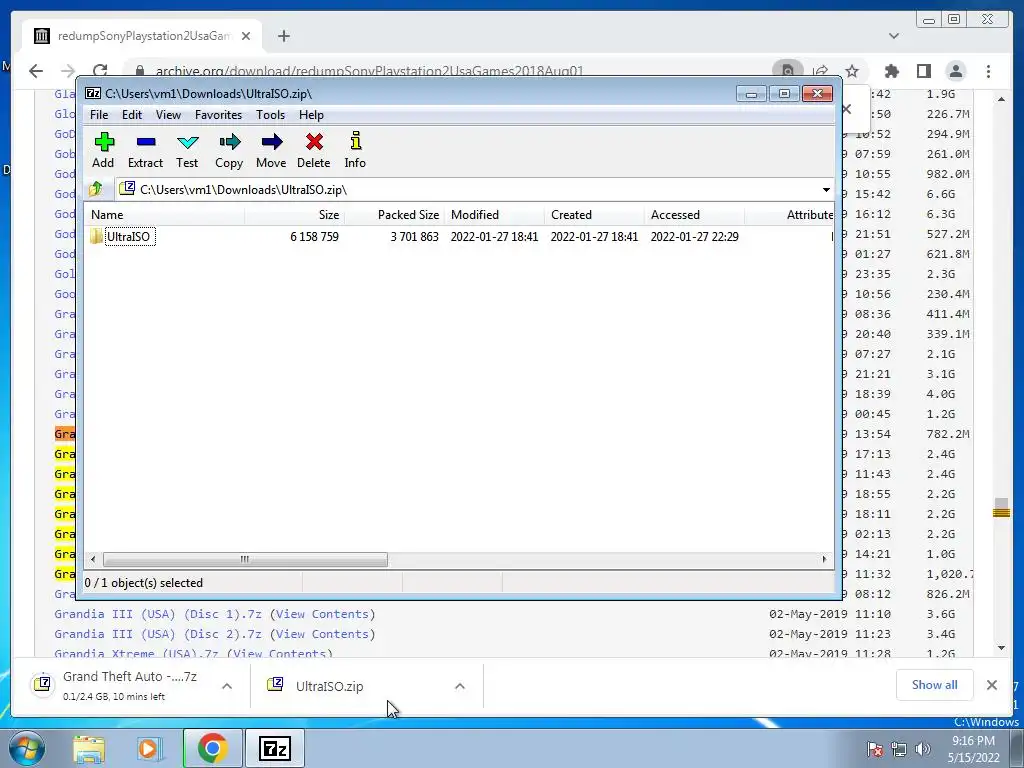This screenshot has width=1024, height=768.
Task: Switch to Chrome on the taskbar
Action: pyautogui.click(x=212, y=748)
